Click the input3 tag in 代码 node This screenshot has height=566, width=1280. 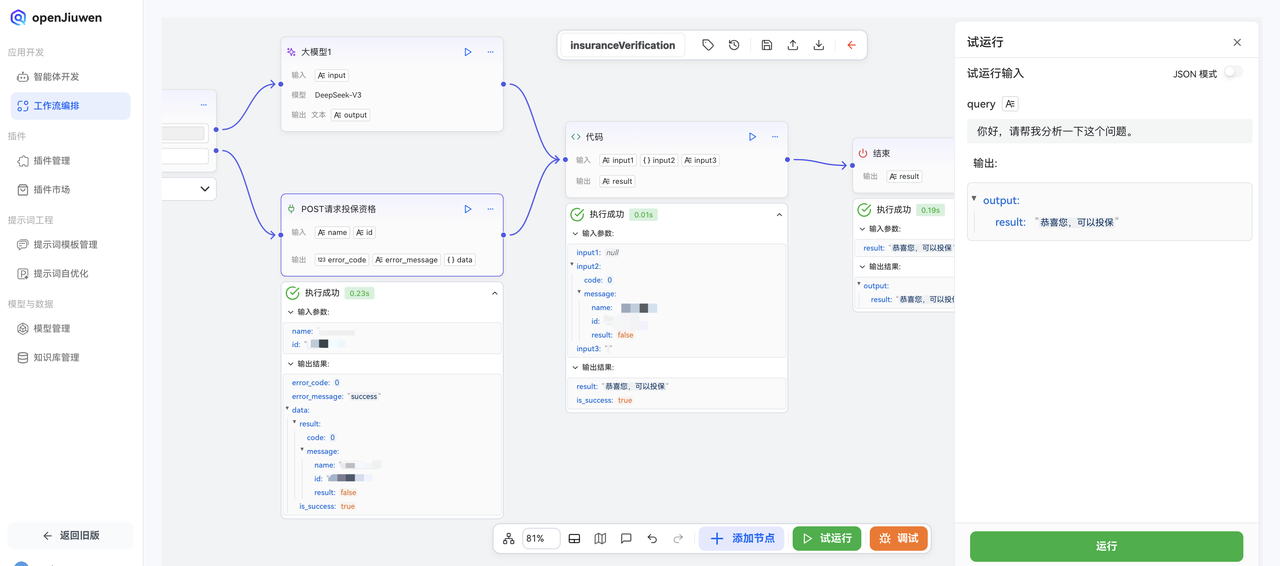point(700,160)
